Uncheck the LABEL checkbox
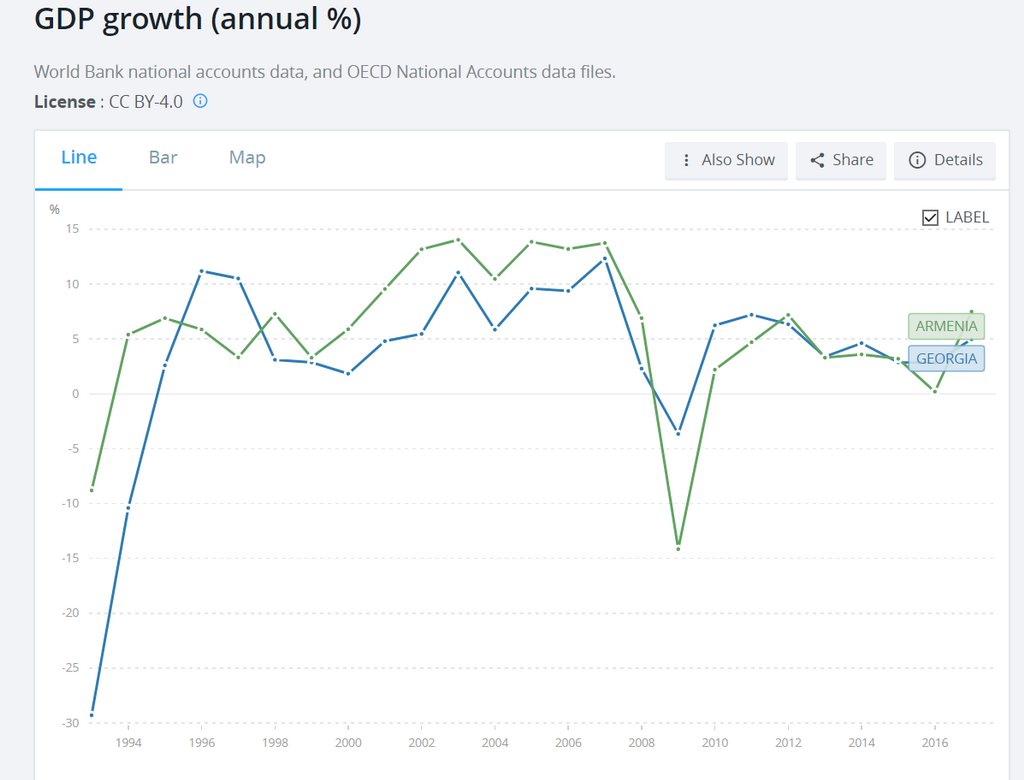The image size is (1024, 780). coord(930,217)
